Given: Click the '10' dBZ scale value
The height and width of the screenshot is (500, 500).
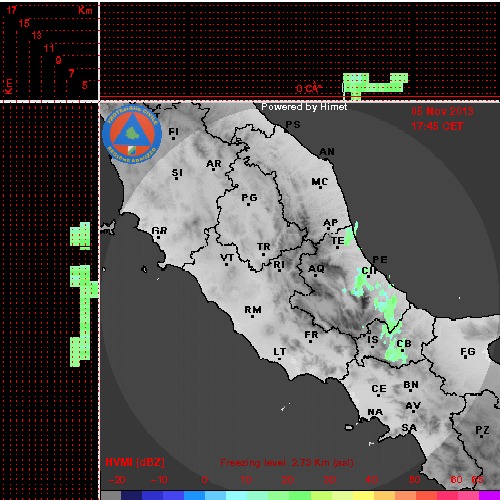Looking at the screenshot, I should (x=246, y=480).
